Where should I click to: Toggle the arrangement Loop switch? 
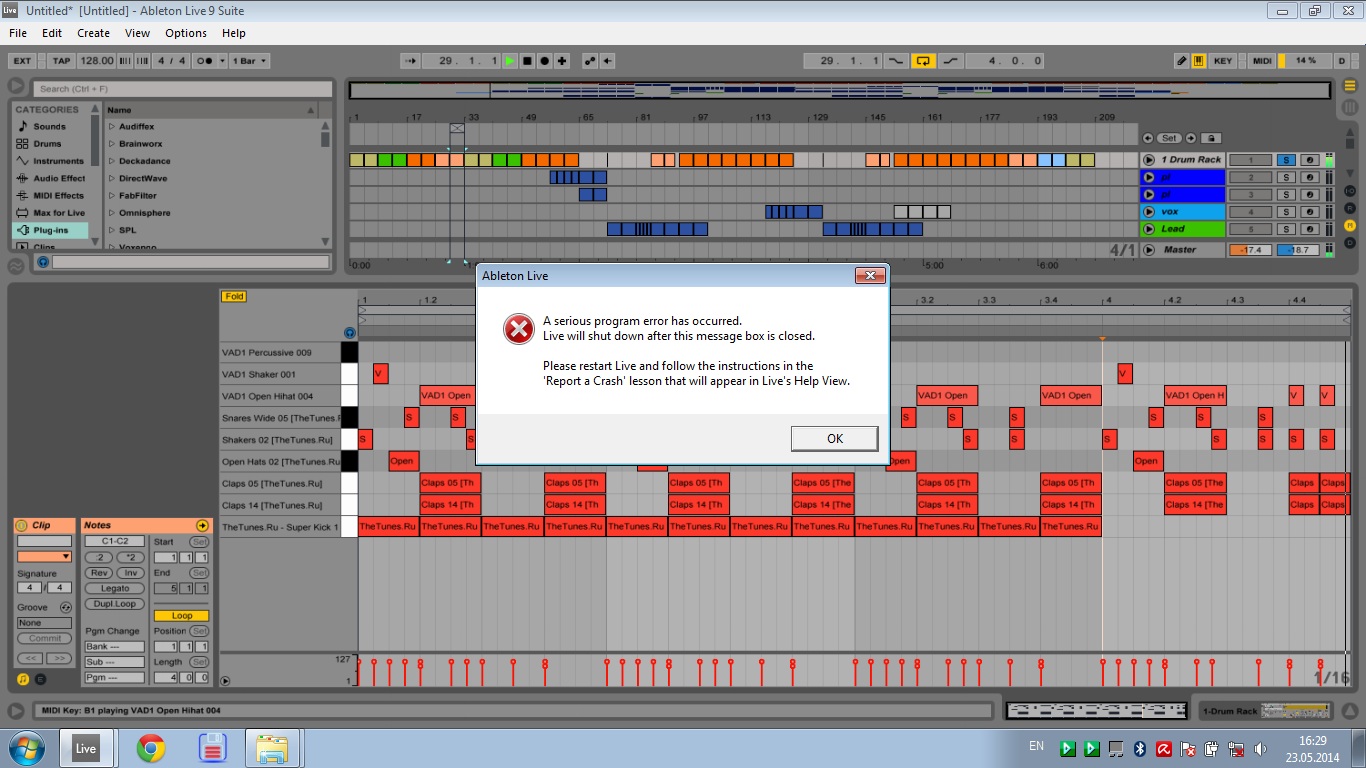pos(922,61)
